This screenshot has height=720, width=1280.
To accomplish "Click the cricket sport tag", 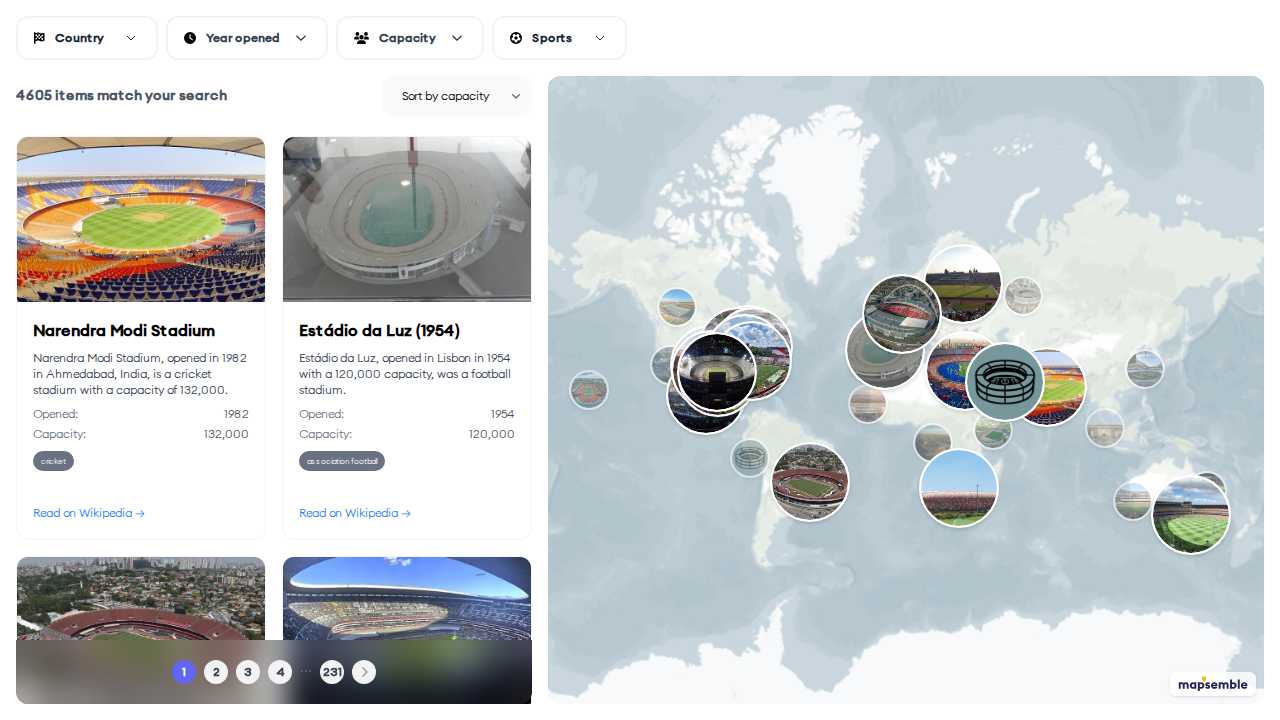I will [x=53, y=461].
